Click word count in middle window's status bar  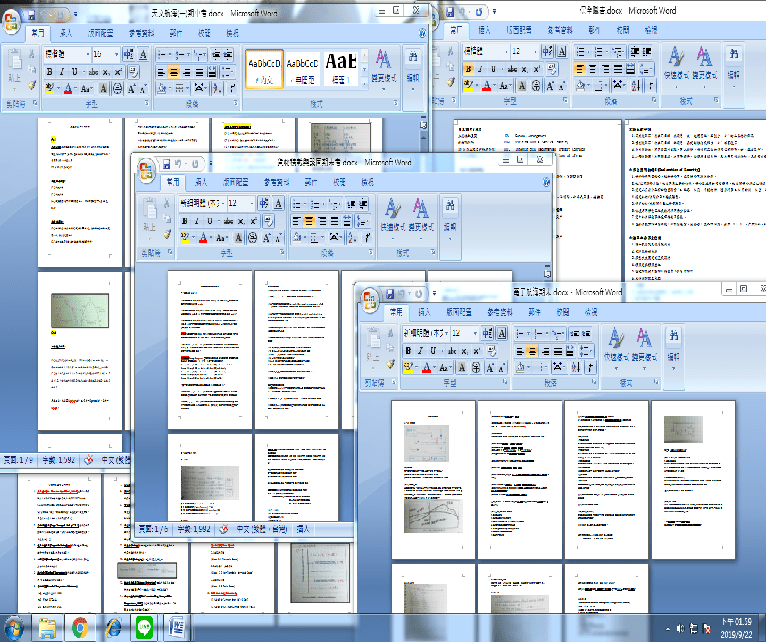(194, 529)
